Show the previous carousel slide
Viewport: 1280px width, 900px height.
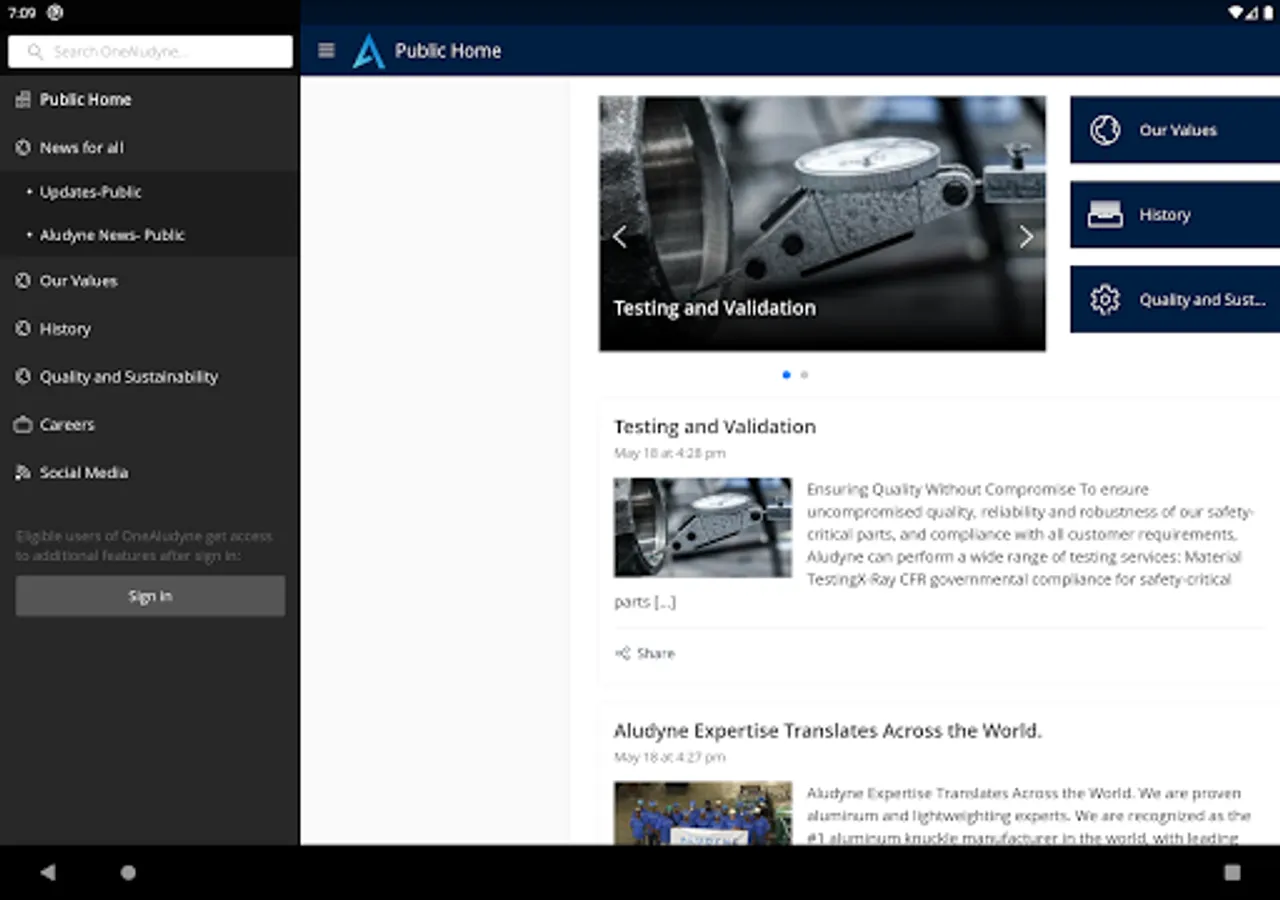click(x=620, y=236)
